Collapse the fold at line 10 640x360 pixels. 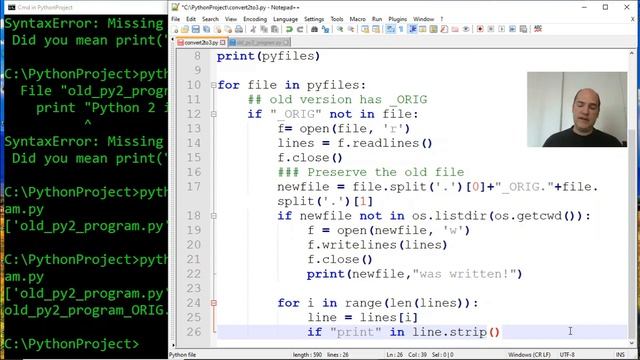(213, 85)
